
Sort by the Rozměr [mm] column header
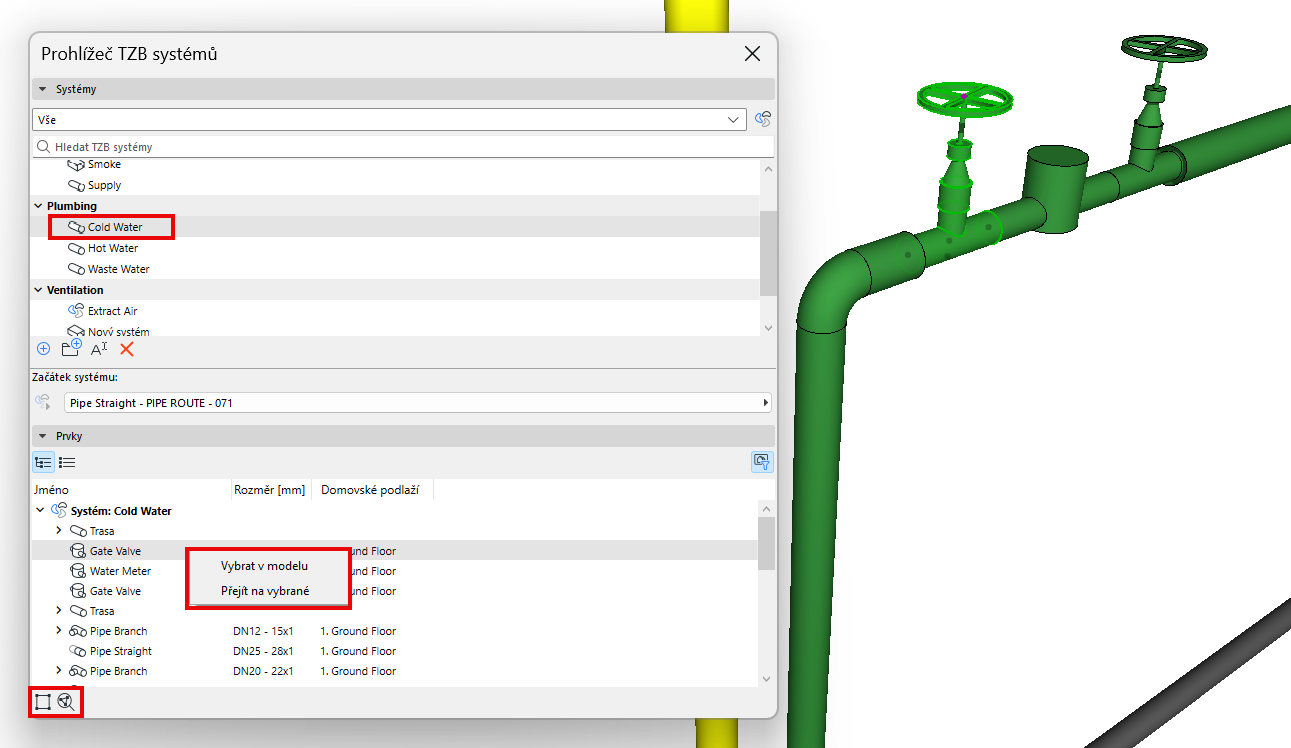tap(270, 490)
